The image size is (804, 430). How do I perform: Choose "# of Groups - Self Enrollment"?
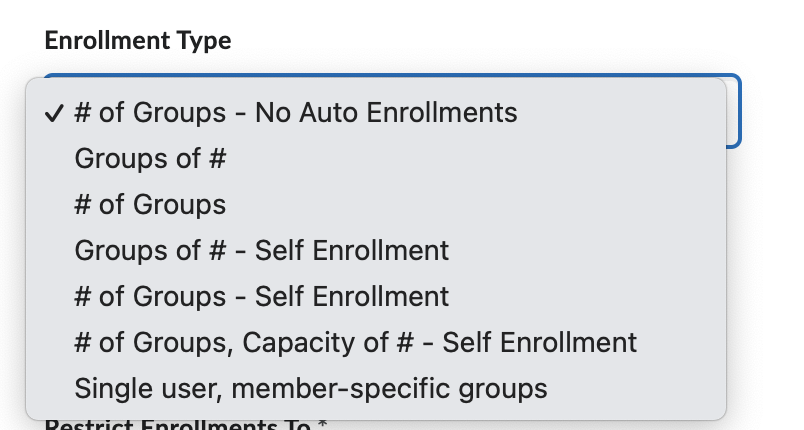point(261,296)
